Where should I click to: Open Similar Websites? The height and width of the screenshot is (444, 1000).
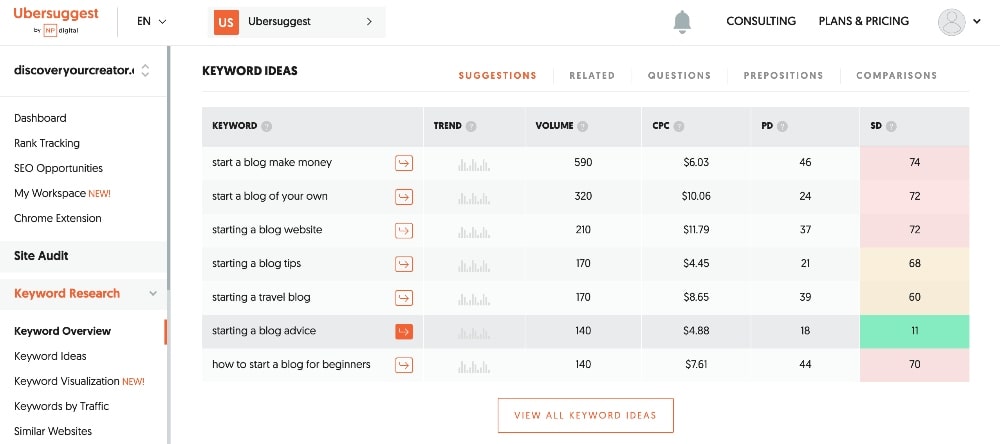coord(53,431)
